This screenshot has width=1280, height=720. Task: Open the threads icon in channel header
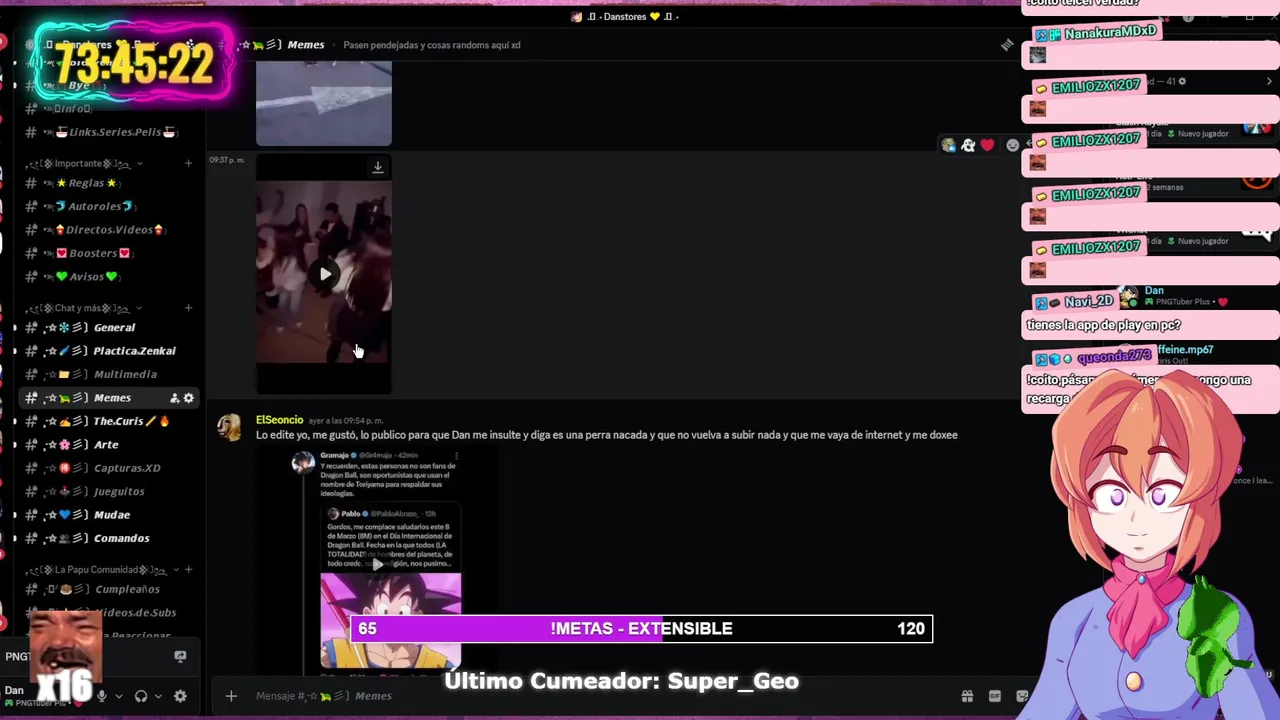(x=1007, y=45)
